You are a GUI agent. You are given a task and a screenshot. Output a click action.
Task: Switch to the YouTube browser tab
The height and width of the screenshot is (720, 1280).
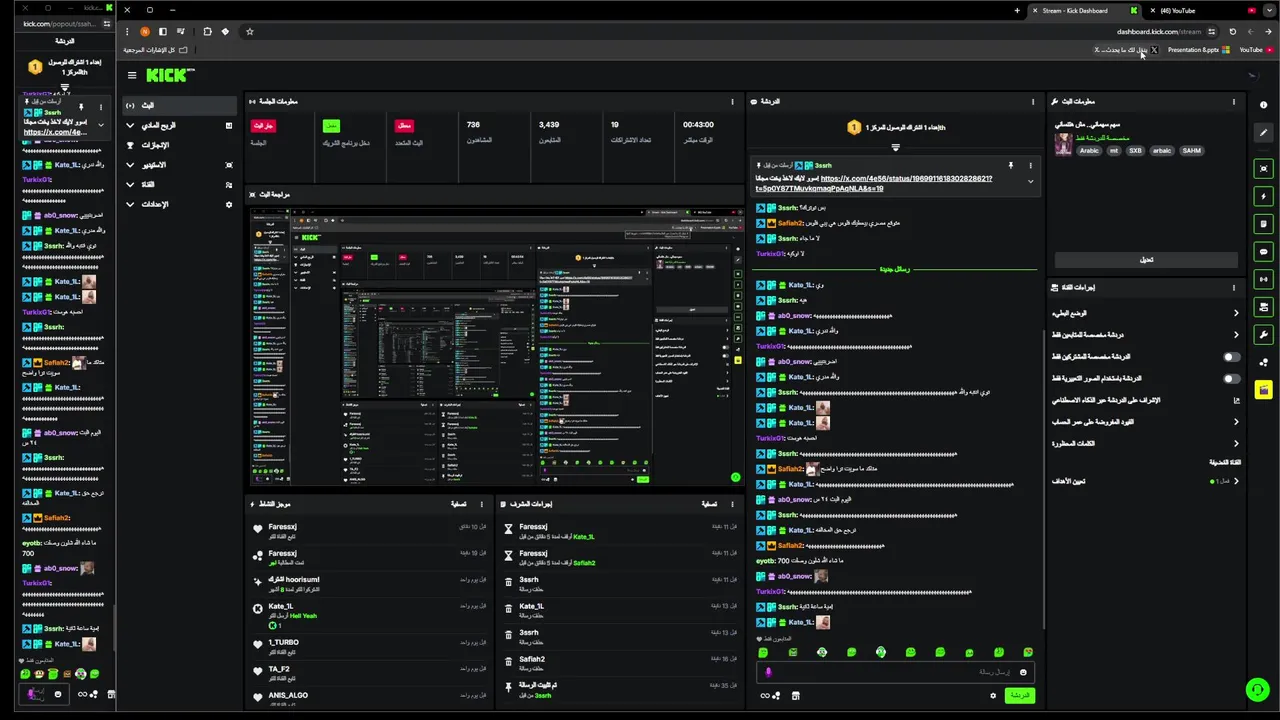point(1200,10)
